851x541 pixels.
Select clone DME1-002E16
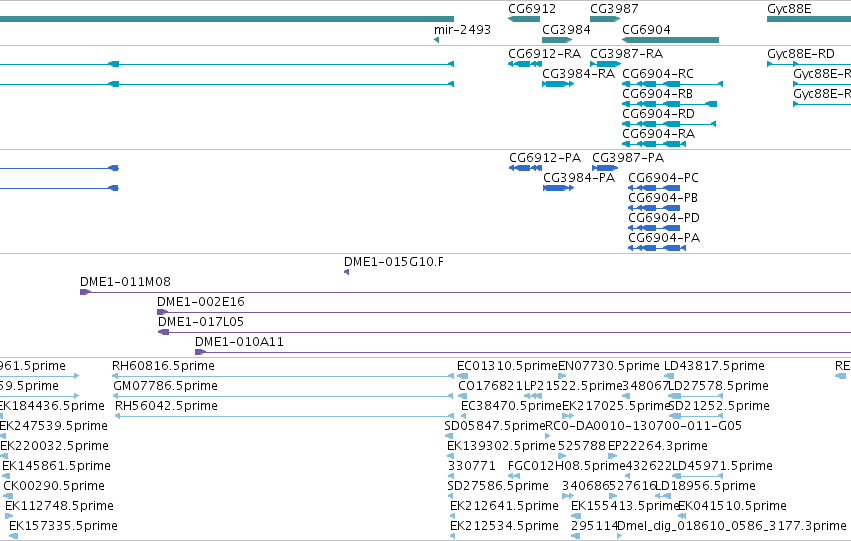tap(201, 302)
